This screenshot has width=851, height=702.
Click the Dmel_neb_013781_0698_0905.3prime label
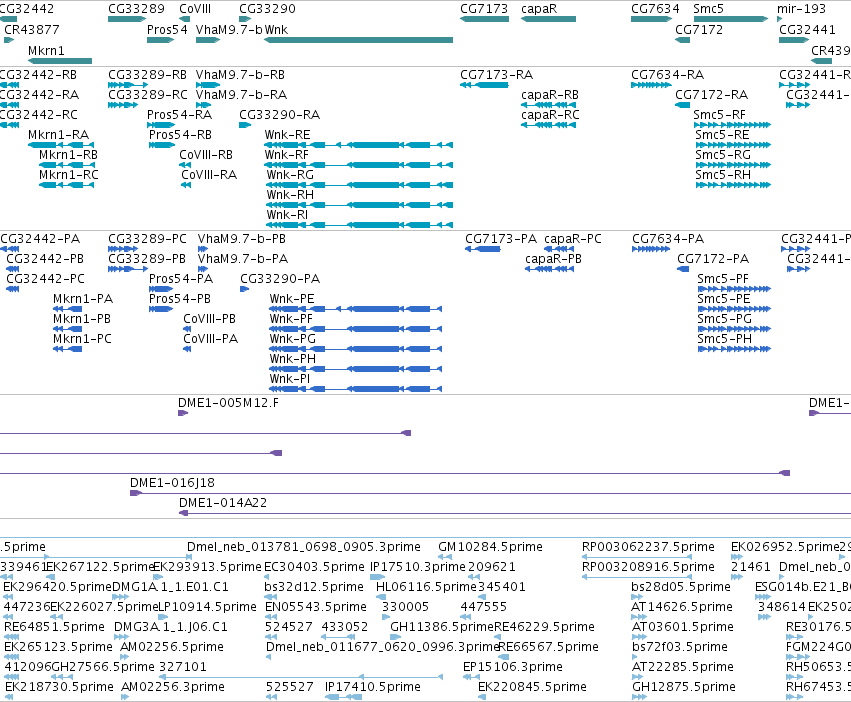pyautogui.click(x=304, y=547)
